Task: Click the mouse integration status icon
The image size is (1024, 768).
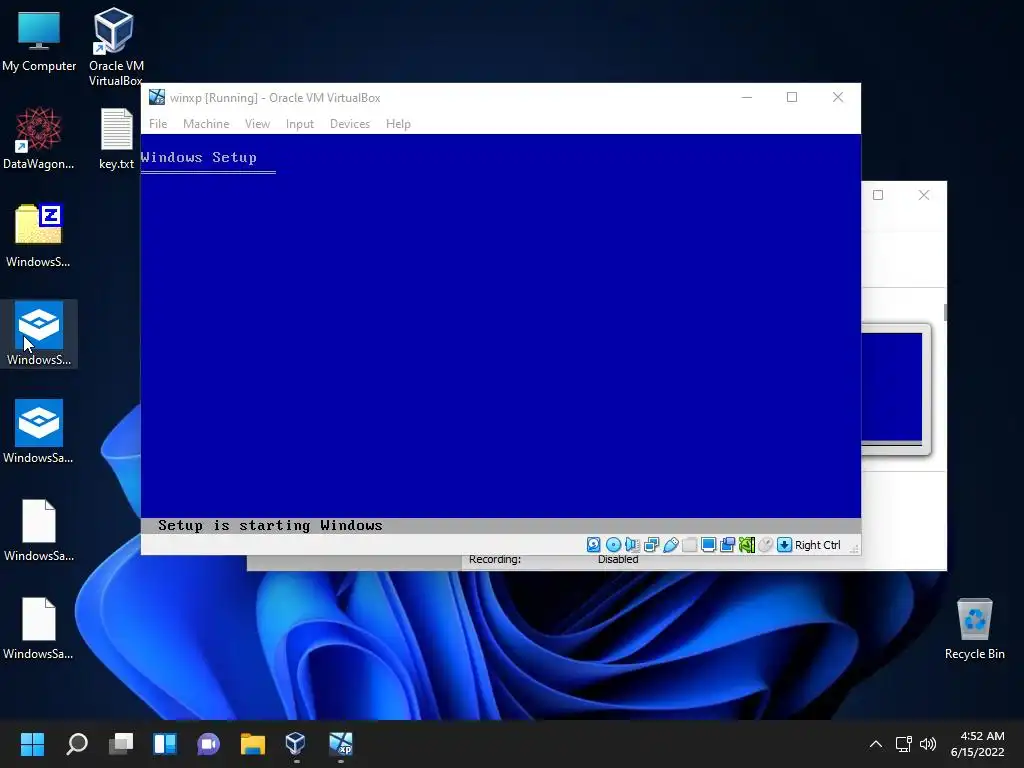Action: 765,545
